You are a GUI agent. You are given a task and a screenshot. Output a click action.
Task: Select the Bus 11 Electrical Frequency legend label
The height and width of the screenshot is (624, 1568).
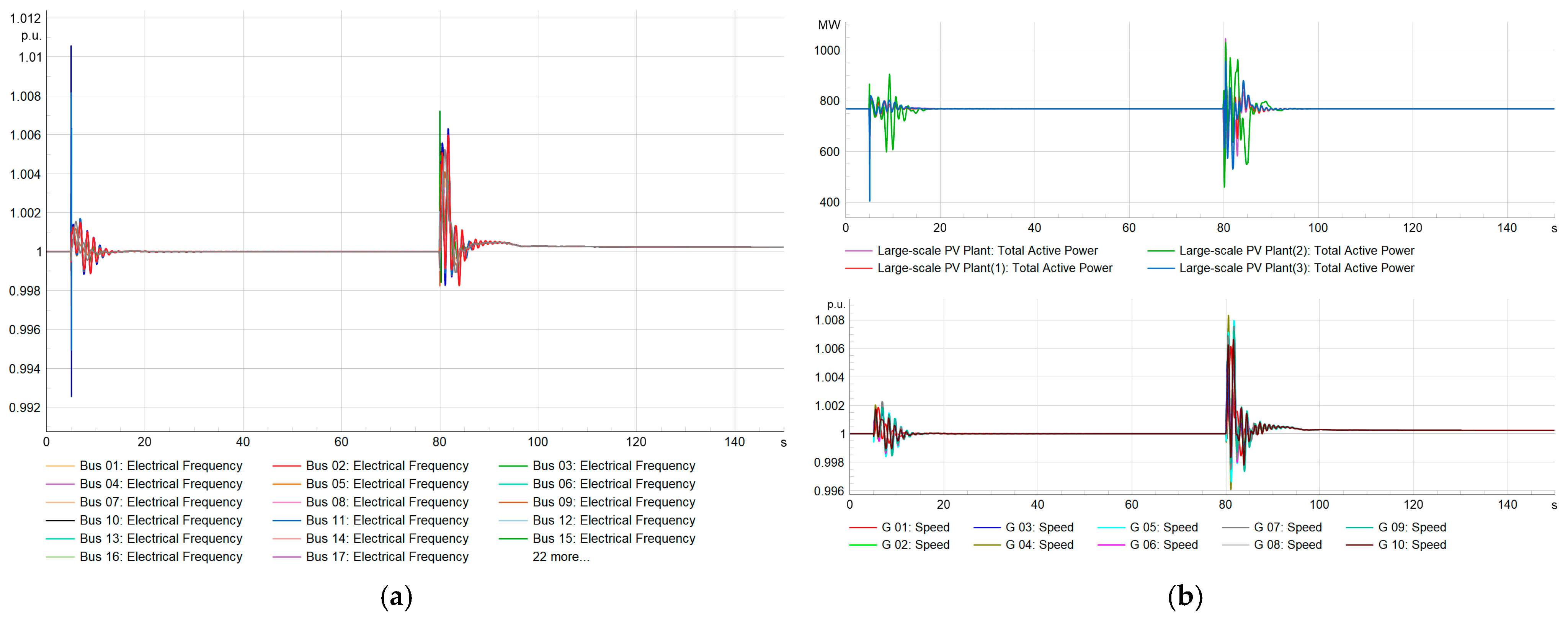pos(387,521)
